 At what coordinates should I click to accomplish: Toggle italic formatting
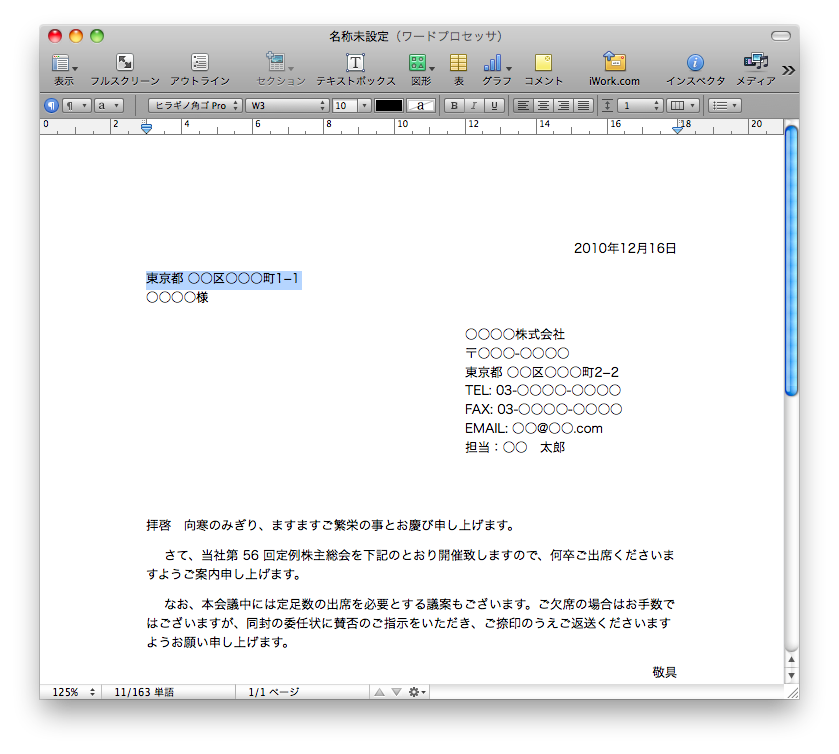point(474,105)
